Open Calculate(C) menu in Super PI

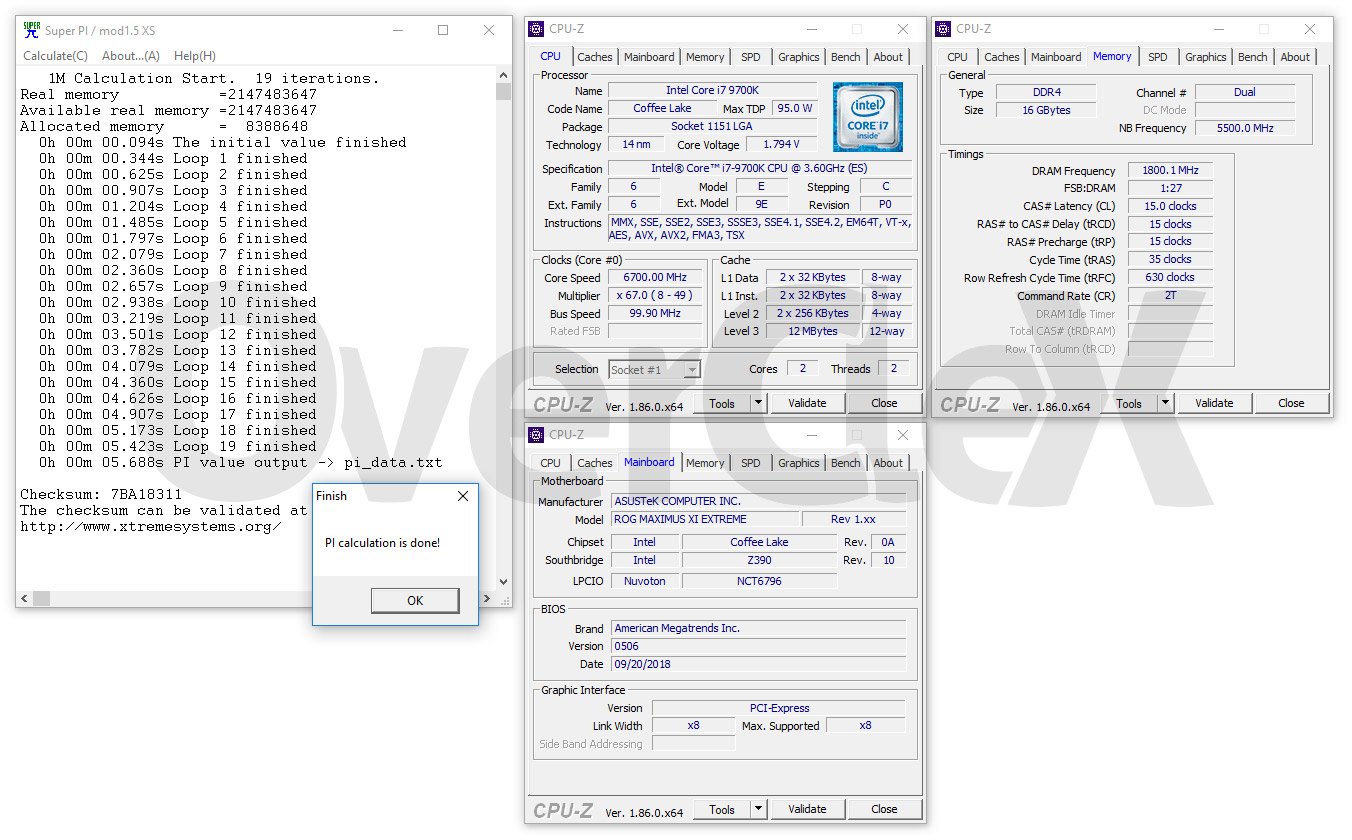coord(55,56)
